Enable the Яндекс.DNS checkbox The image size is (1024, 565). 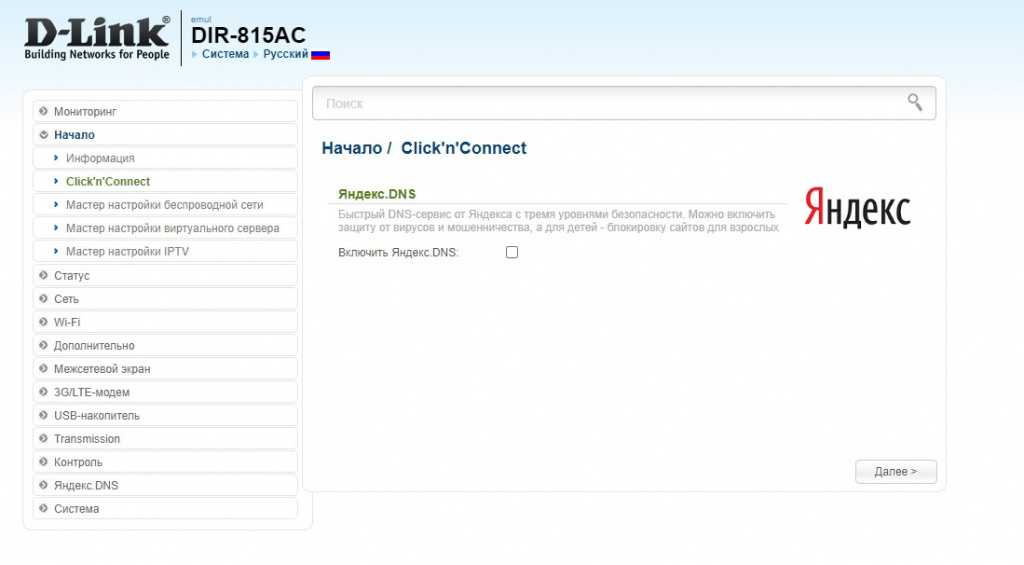pos(512,253)
